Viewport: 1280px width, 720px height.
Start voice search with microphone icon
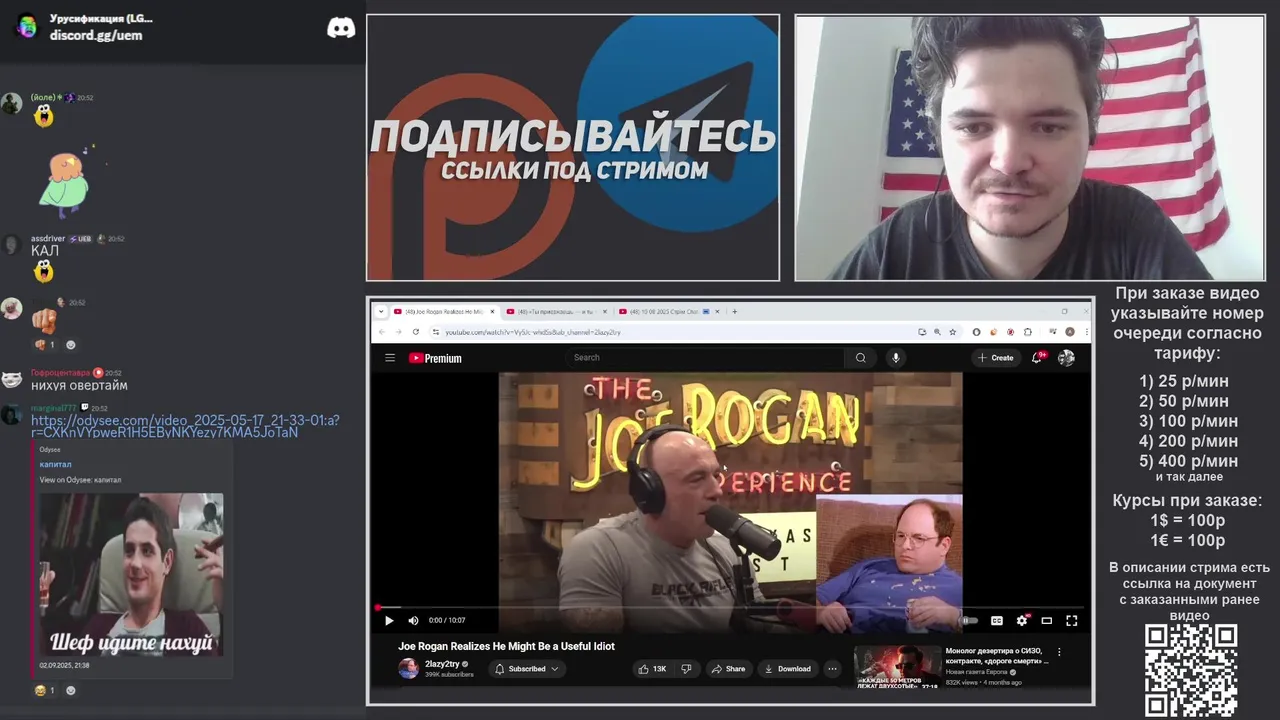coord(896,357)
